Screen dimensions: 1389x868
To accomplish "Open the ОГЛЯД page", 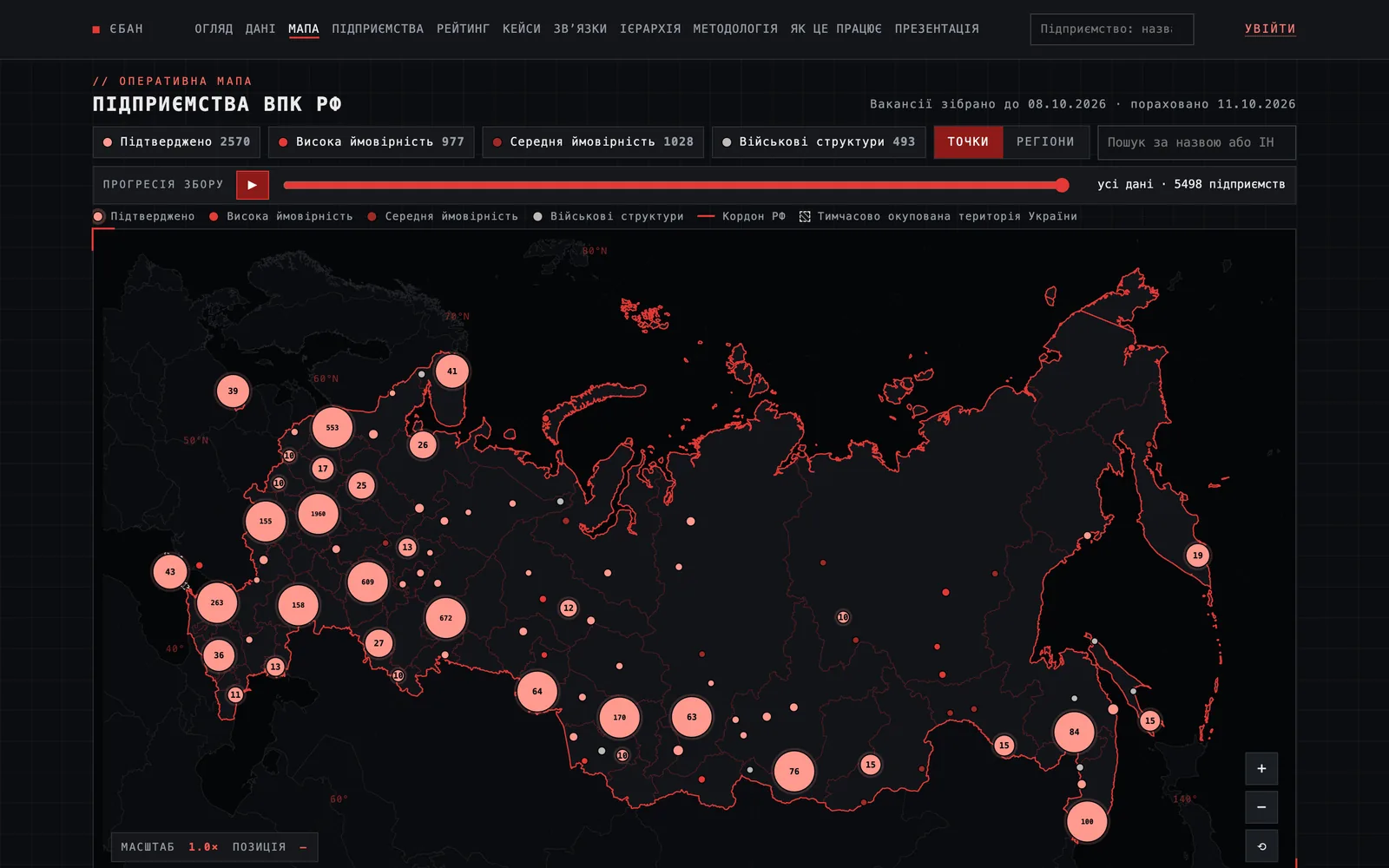I will point(214,29).
